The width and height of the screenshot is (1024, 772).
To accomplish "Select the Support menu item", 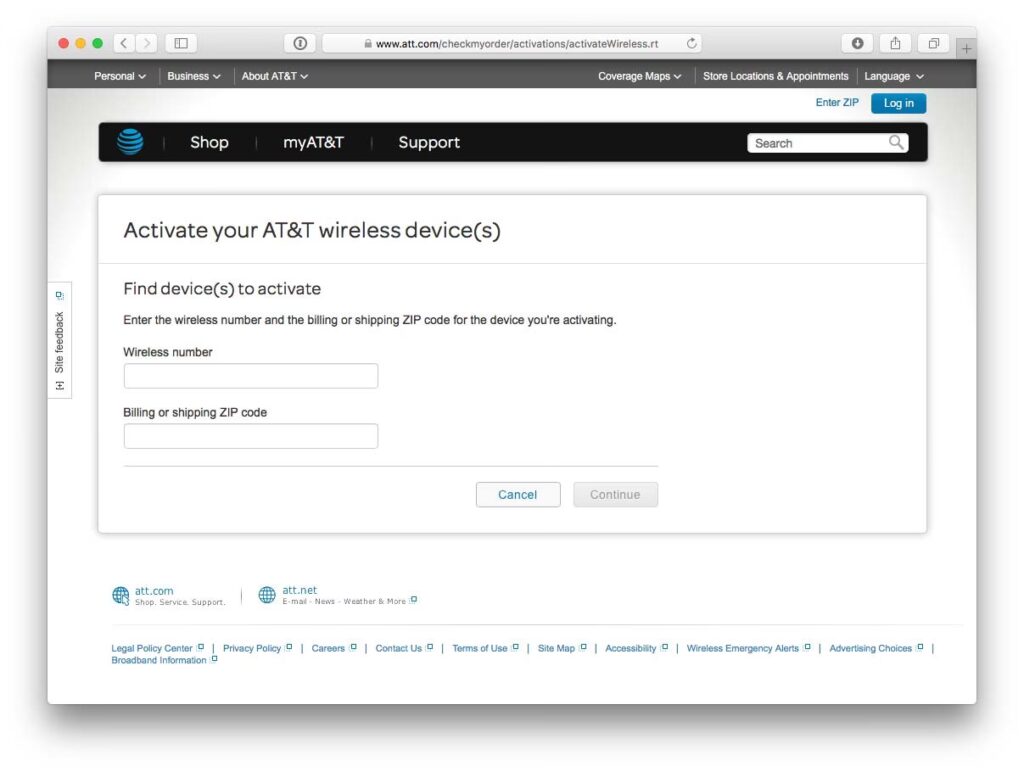I will click(429, 143).
